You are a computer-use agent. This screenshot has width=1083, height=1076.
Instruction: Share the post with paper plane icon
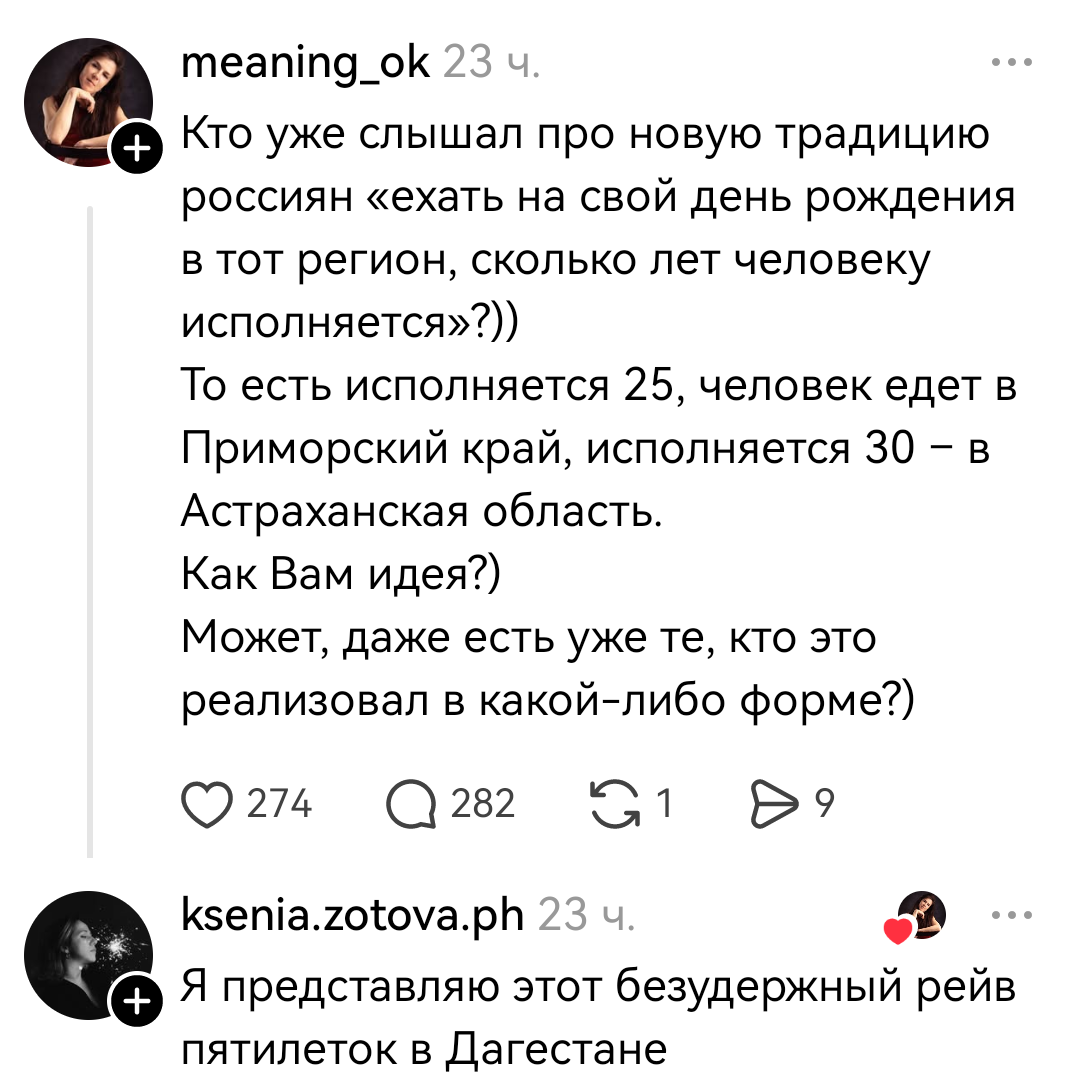click(x=771, y=803)
